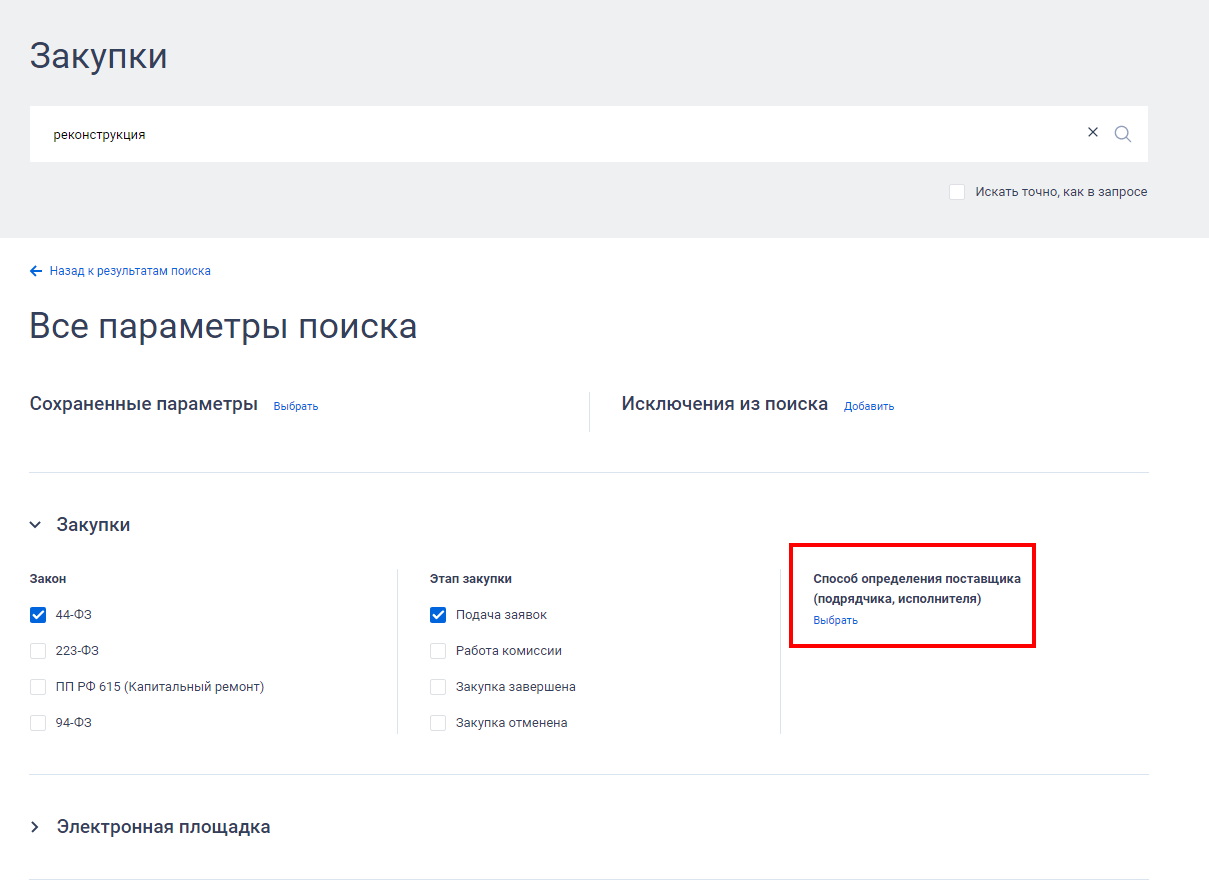Click the Этап закупки column label
This screenshot has width=1209, height=884.
click(x=471, y=579)
